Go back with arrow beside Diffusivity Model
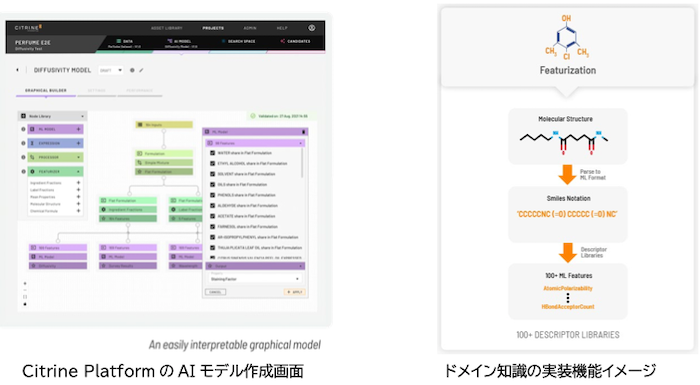This screenshot has width=700, height=385. click(17, 70)
